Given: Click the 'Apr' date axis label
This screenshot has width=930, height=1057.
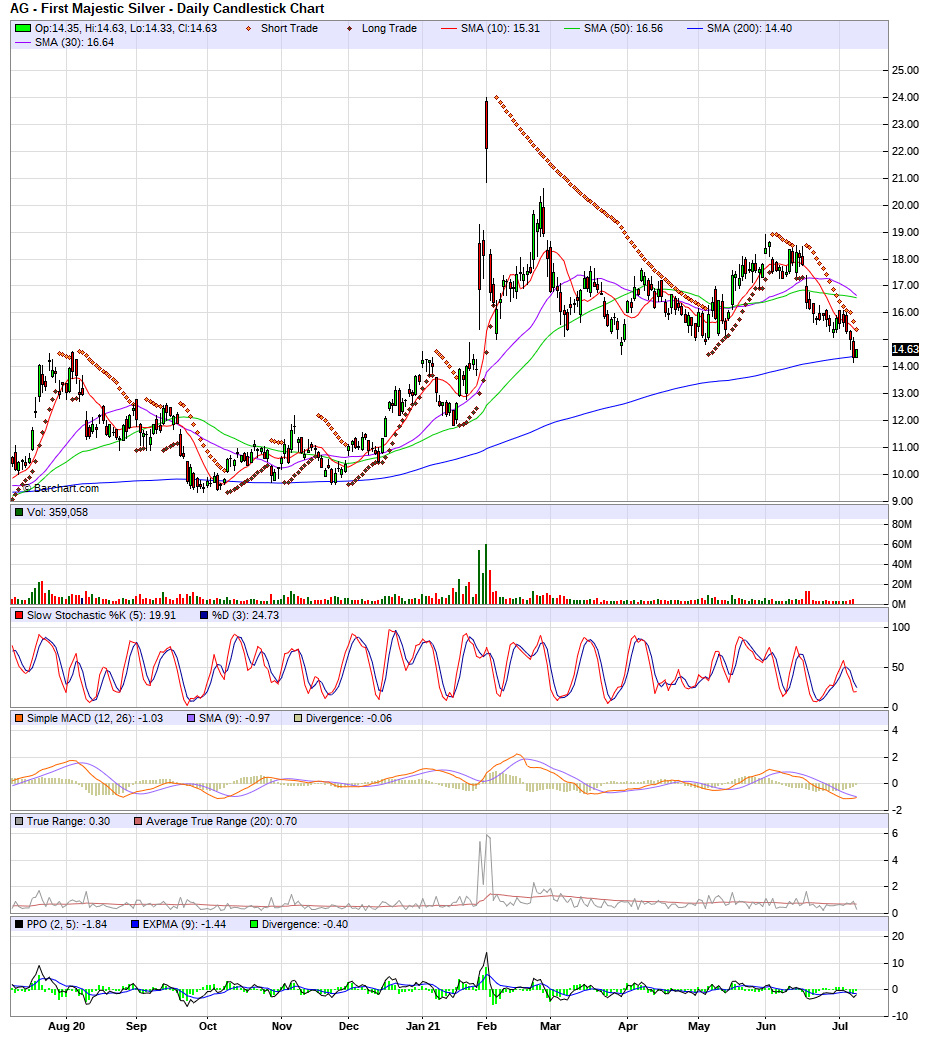Looking at the screenshot, I should coord(627,1026).
